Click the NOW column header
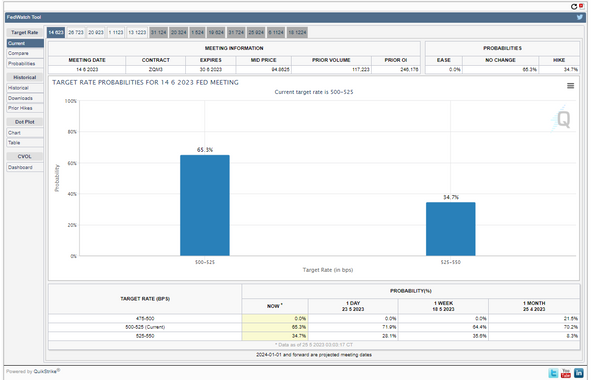The height and width of the screenshot is (380, 592). coord(274,306)
